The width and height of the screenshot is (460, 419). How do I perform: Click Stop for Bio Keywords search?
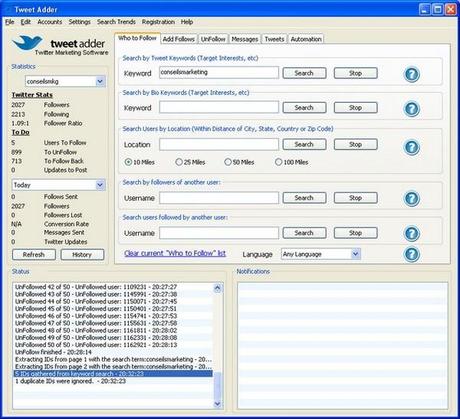tap(356, 108)
